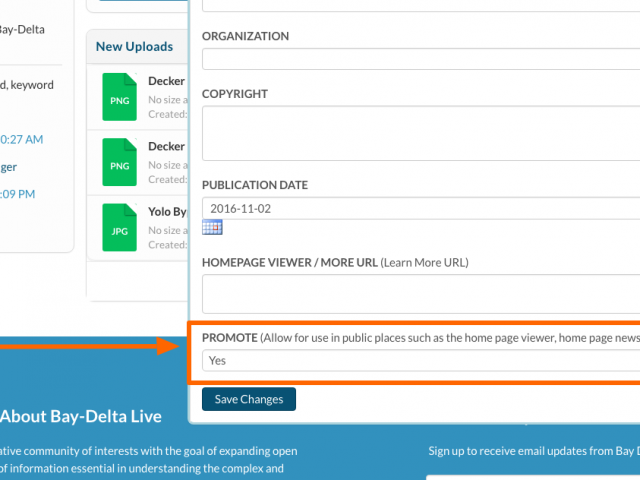Click the Publication Date field 2016-11-02
The height and width of the screenshot is (480, 640).
tap(421, 209)
